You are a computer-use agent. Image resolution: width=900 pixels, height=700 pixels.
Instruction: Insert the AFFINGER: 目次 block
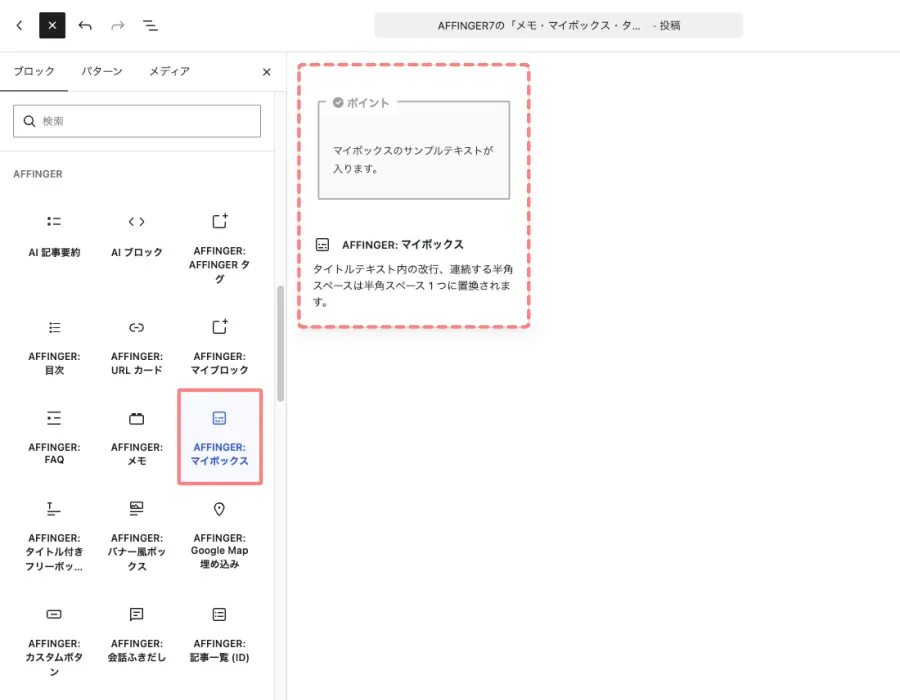54,348
